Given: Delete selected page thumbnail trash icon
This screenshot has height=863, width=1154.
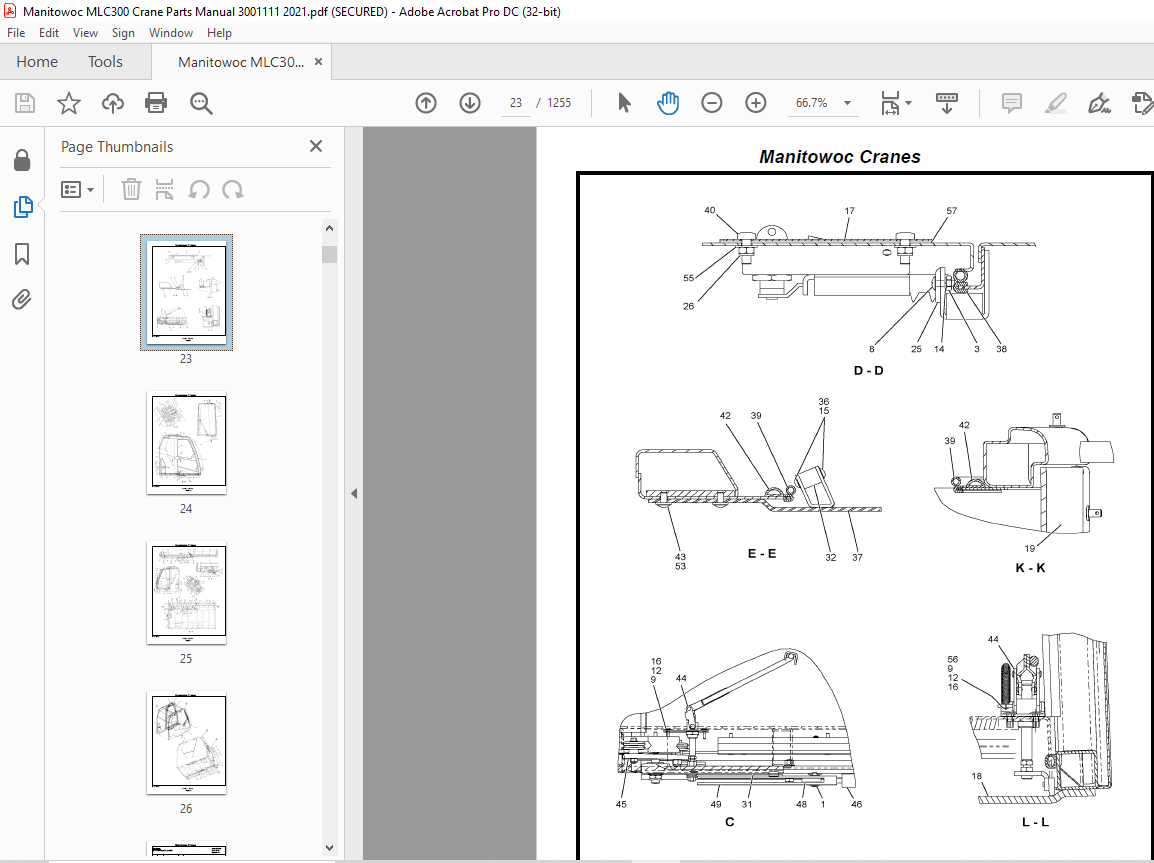Looking at the screenshot, I should click(131, 190).
